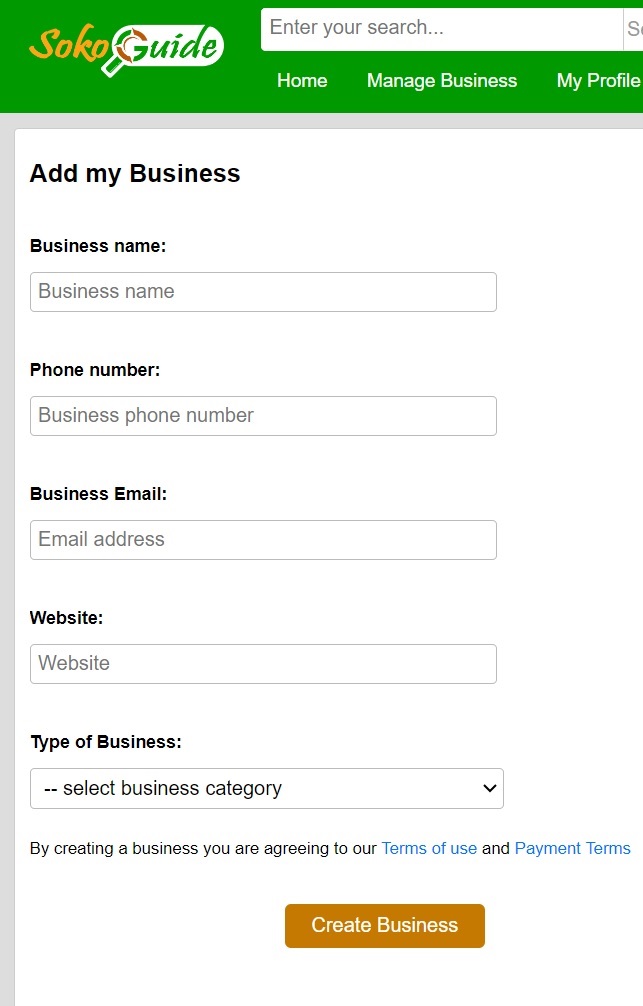Select the Business name field
643x1006 pixels.
pyautogui.click(x=263, y=292)
